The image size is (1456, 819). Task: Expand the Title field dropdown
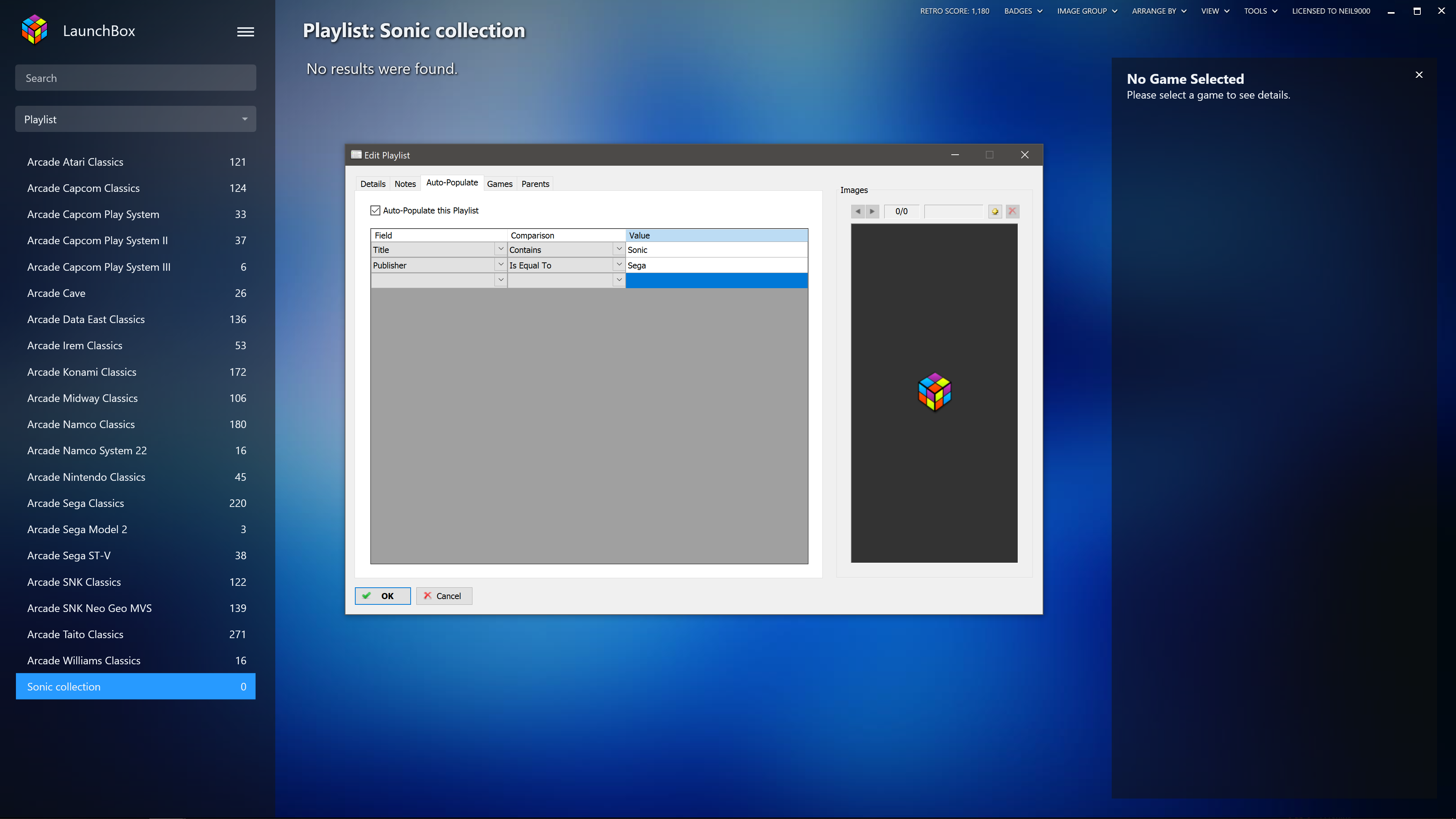tap(501, 249)
